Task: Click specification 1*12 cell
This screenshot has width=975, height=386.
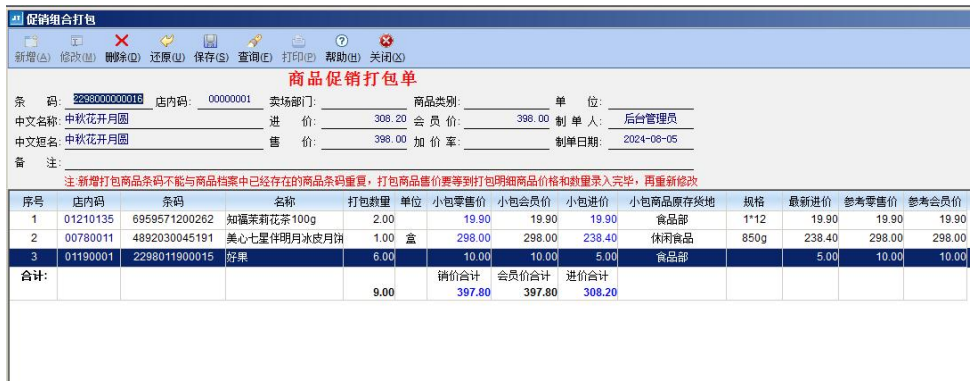Action: [754, 219]
